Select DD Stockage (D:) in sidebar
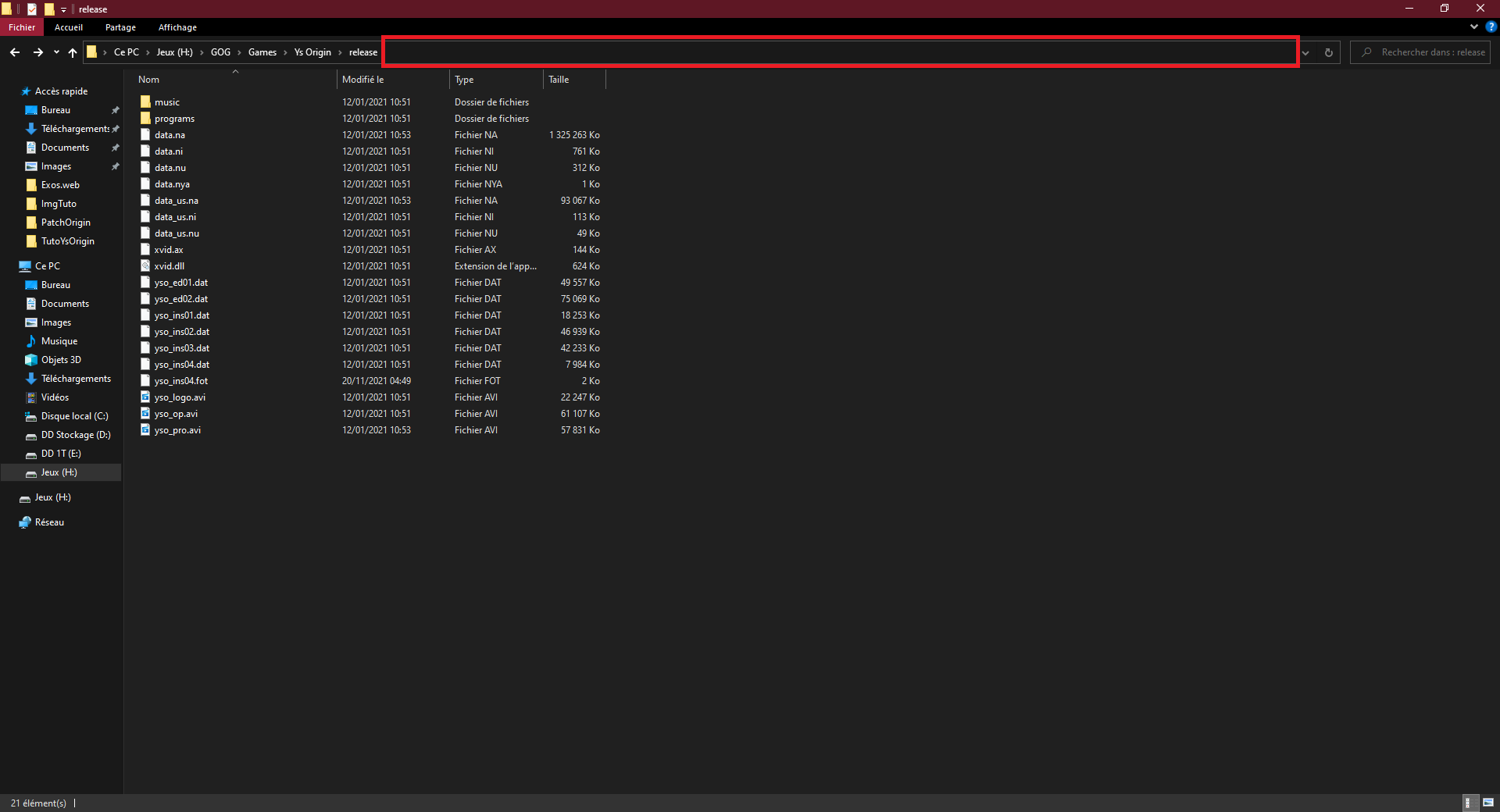1500x812 pixels. pos(75,435)
